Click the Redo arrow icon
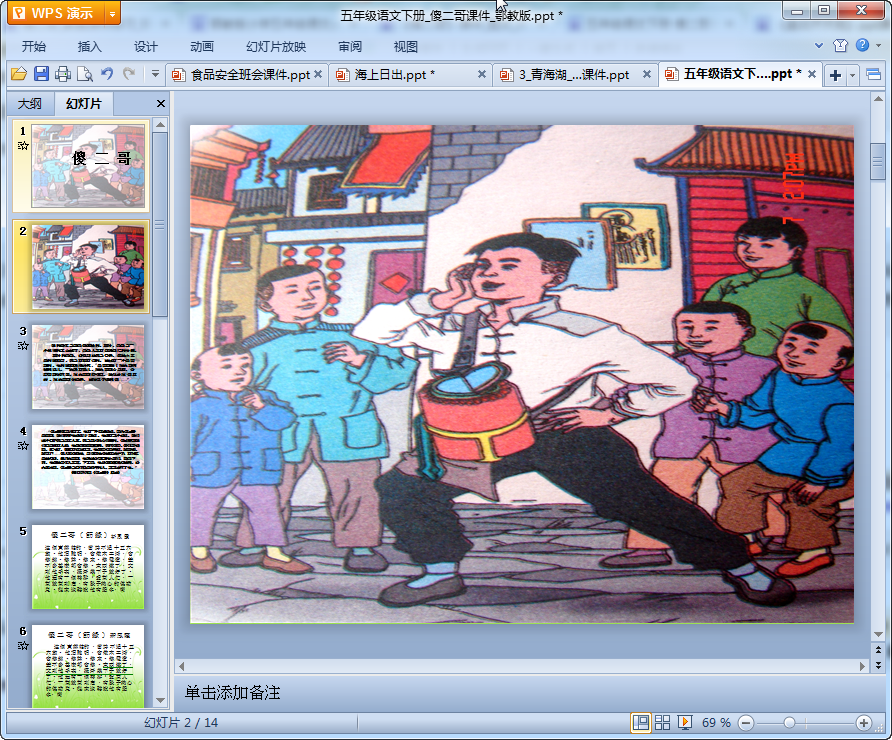 click(x=129, y=74)
